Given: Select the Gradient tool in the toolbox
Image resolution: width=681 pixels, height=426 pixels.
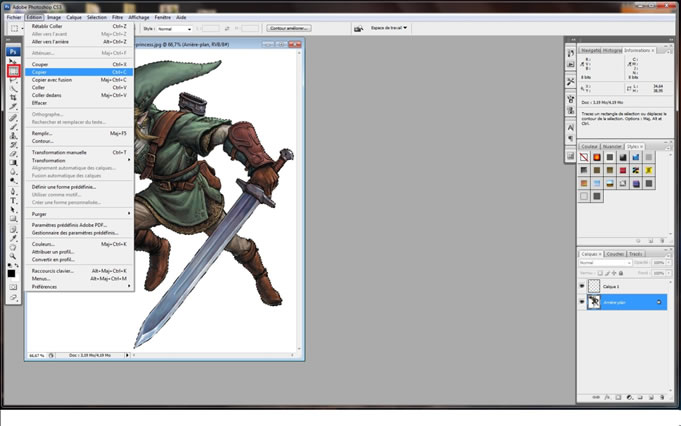Looking at the screenshot, I should tap(13, 162).
